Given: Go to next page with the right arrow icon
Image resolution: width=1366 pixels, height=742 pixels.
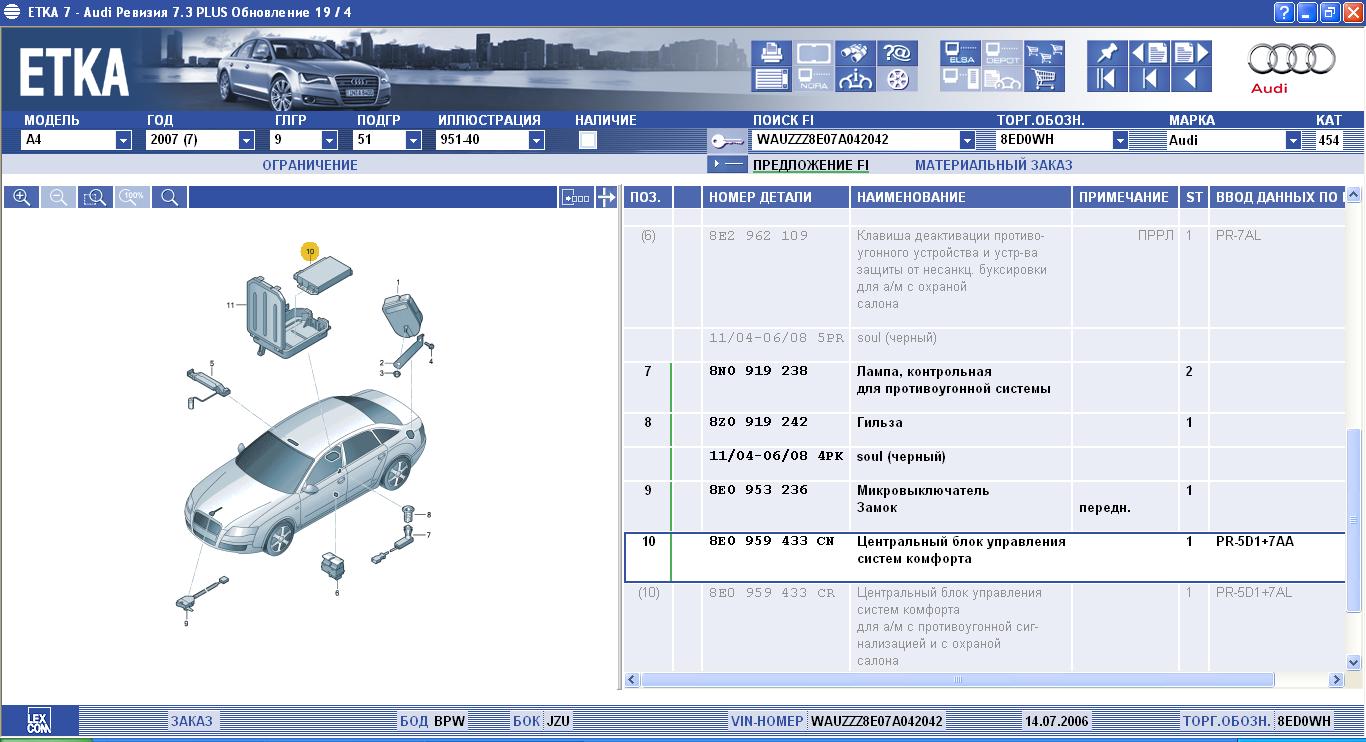Looking at the screenshot, I should click(1191, 53).
